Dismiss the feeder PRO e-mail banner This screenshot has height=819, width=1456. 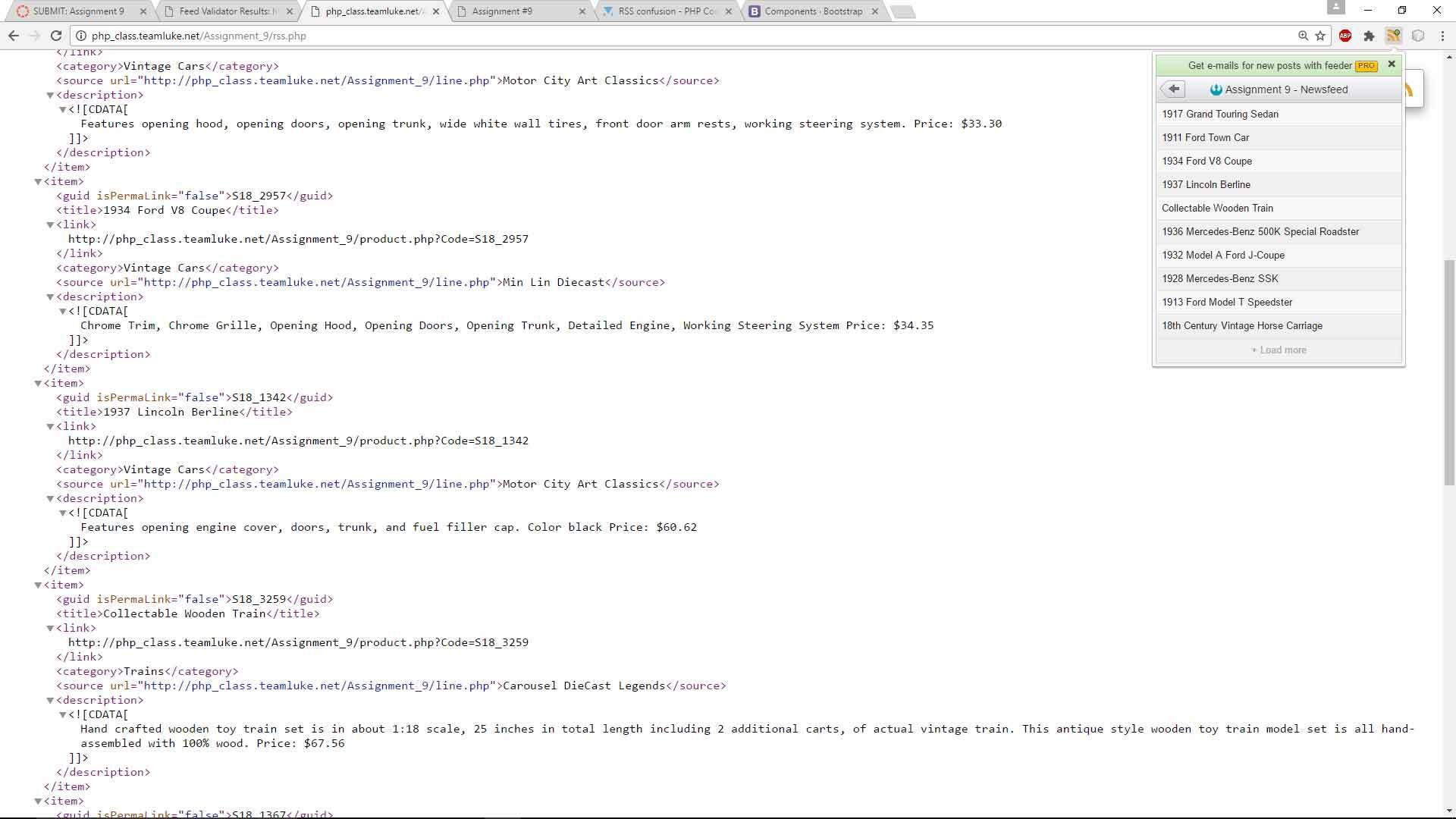[1392, 64]
